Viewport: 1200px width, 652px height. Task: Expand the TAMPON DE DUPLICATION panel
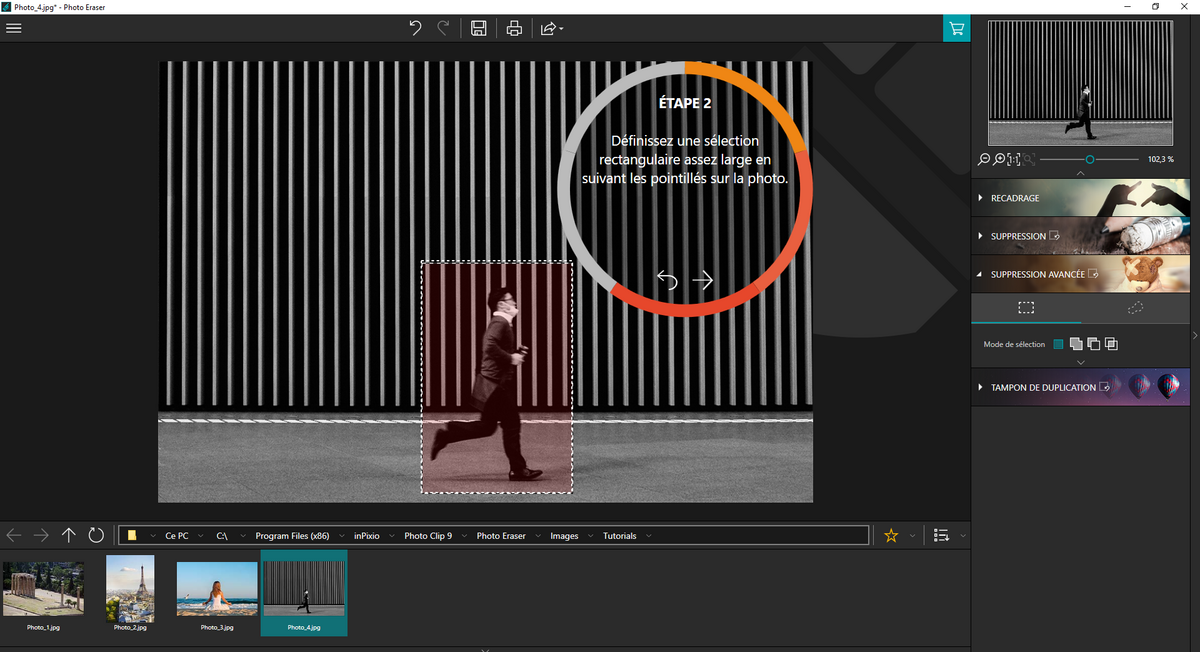tap(1042, 387)
